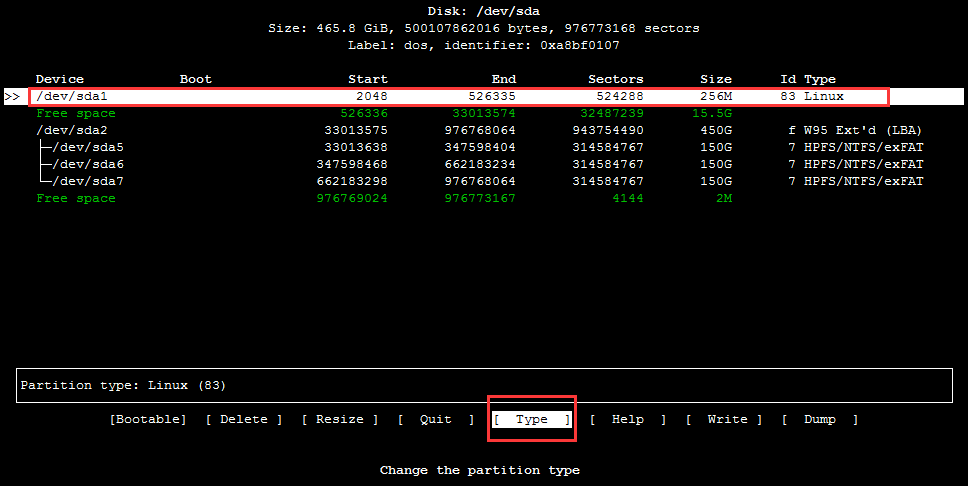Select Quit in the bottom menu
Image resolution: width=968 pixels, height=486 pixels.
click(x=436, y=420)
